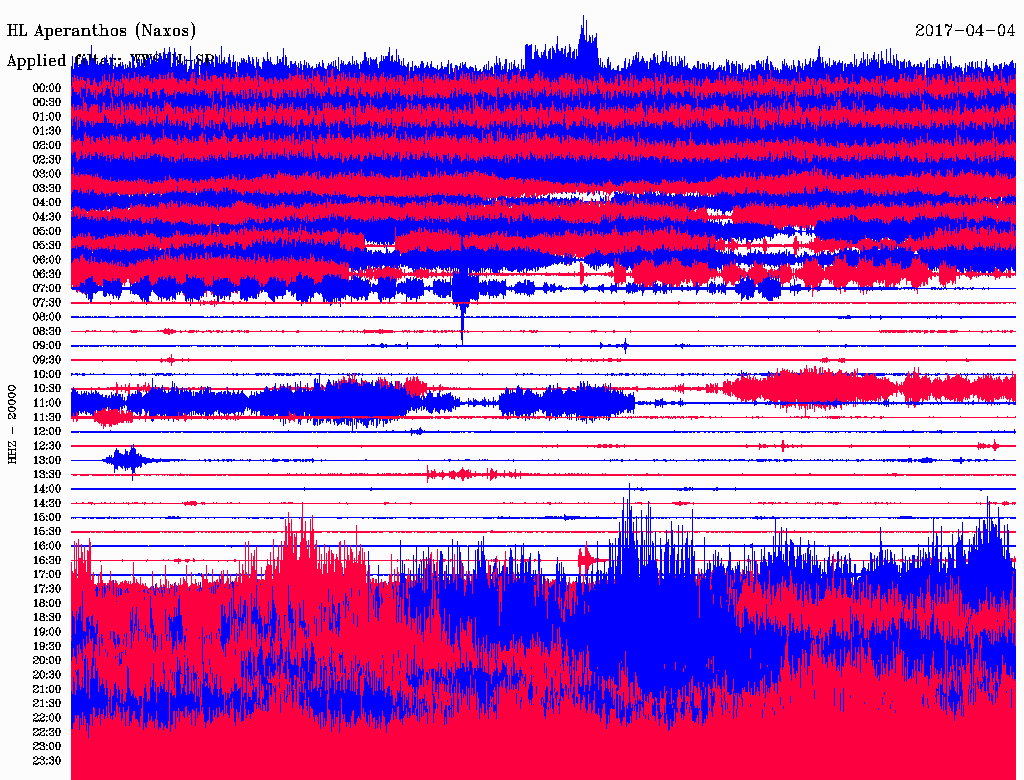The image size is (1024, 780).
Task: Select the 09:30 time label
Action: [x=47, y=360]
